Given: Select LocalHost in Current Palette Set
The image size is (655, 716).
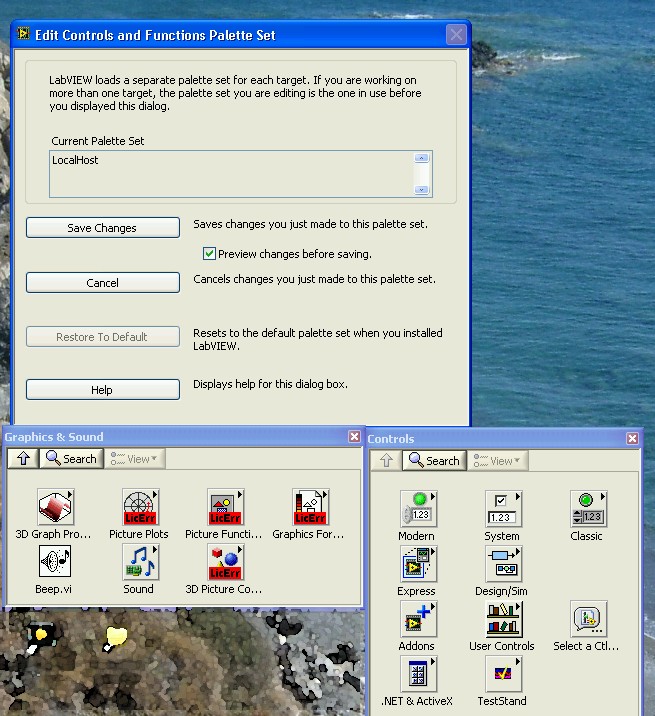Looking at the screenshot, I should [x=75, y=160].
